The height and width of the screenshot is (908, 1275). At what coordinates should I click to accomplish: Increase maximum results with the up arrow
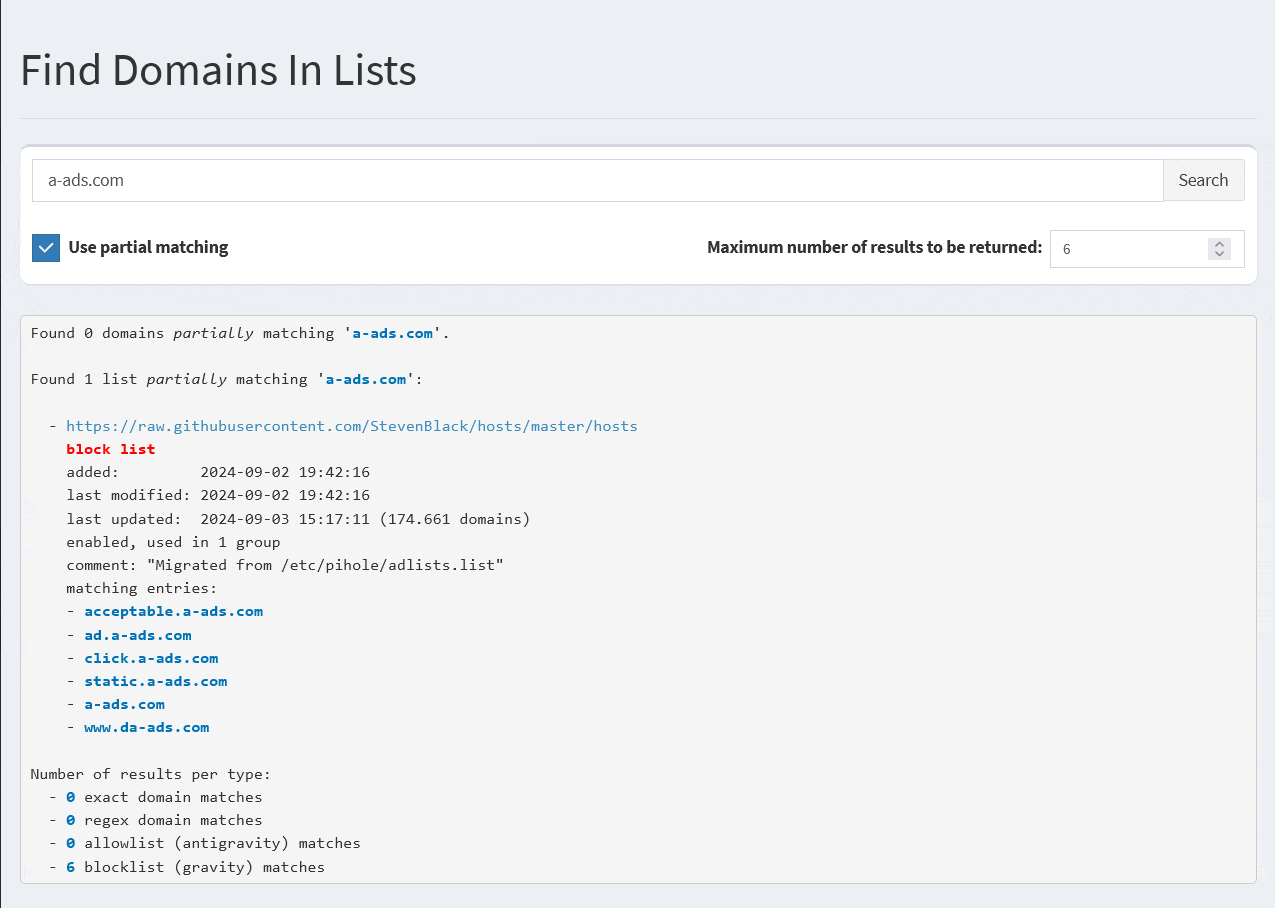(x=1219, y=244)
